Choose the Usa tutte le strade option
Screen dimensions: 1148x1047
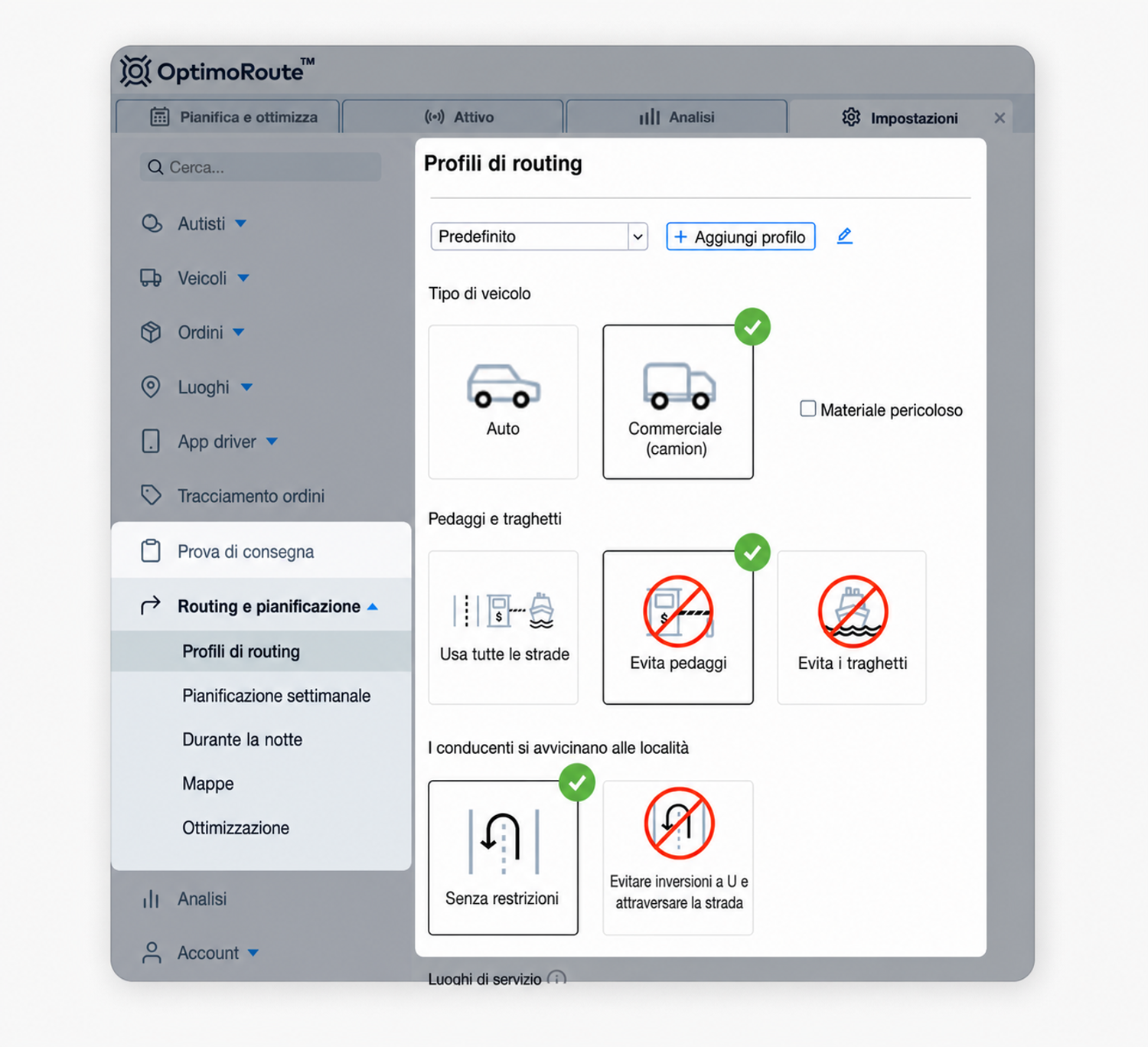pos(503,628)
